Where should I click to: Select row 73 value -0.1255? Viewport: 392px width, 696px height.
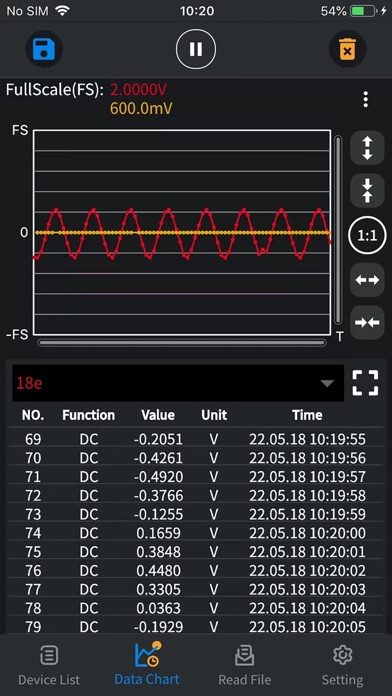tap(158, 514)
